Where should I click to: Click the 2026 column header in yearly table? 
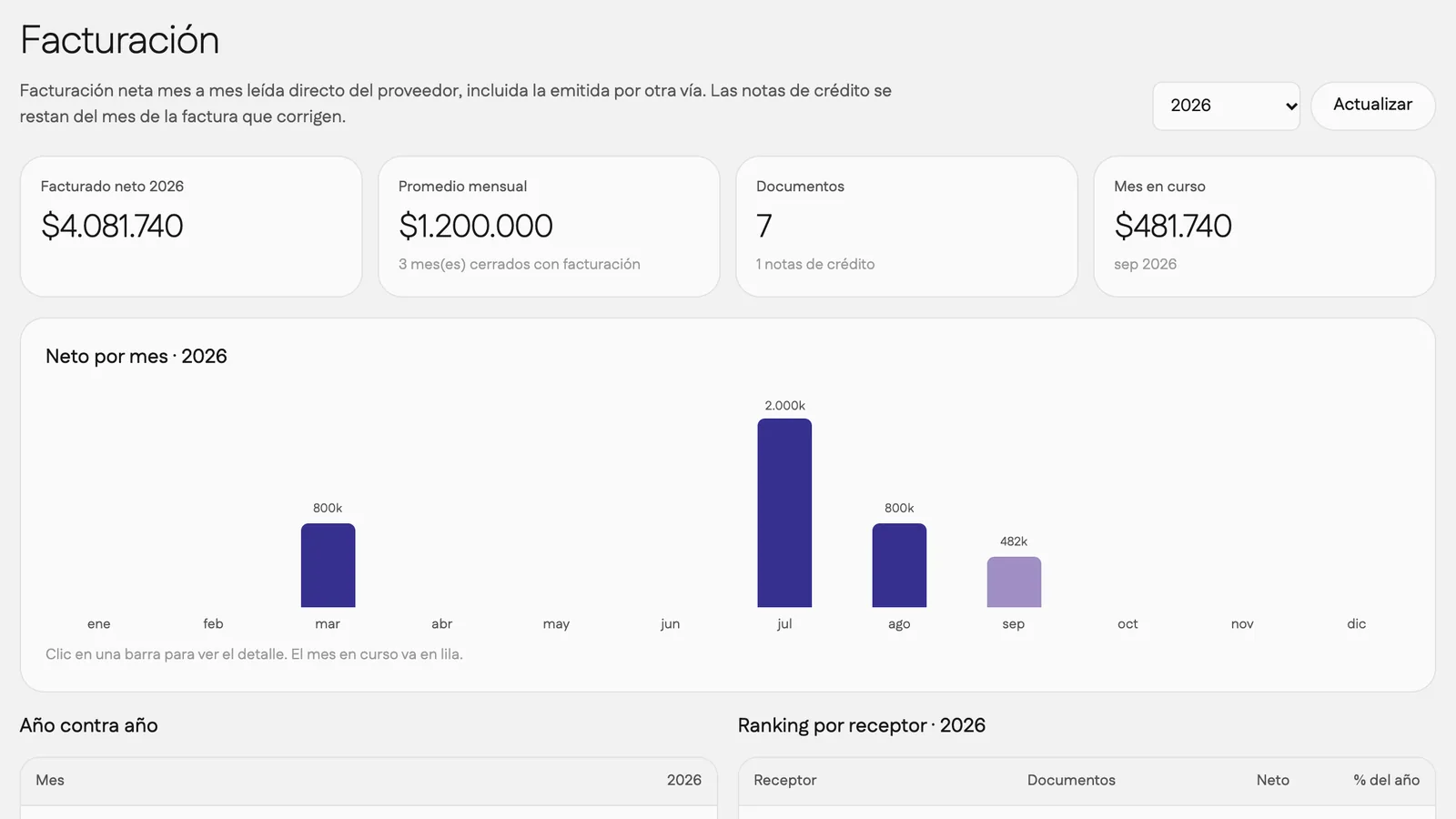click(683, 780)
